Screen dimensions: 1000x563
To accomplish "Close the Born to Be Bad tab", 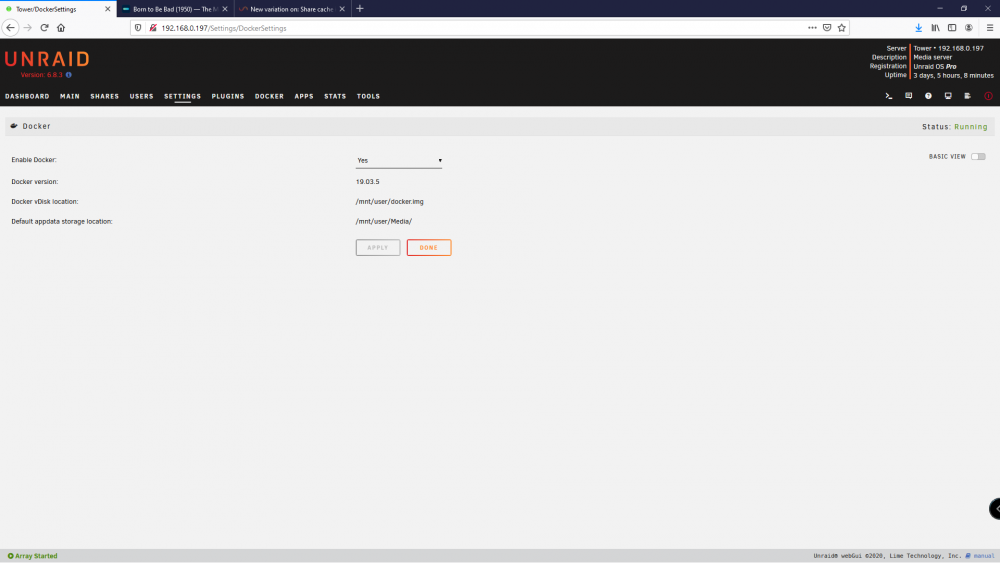I will point(225,9).
